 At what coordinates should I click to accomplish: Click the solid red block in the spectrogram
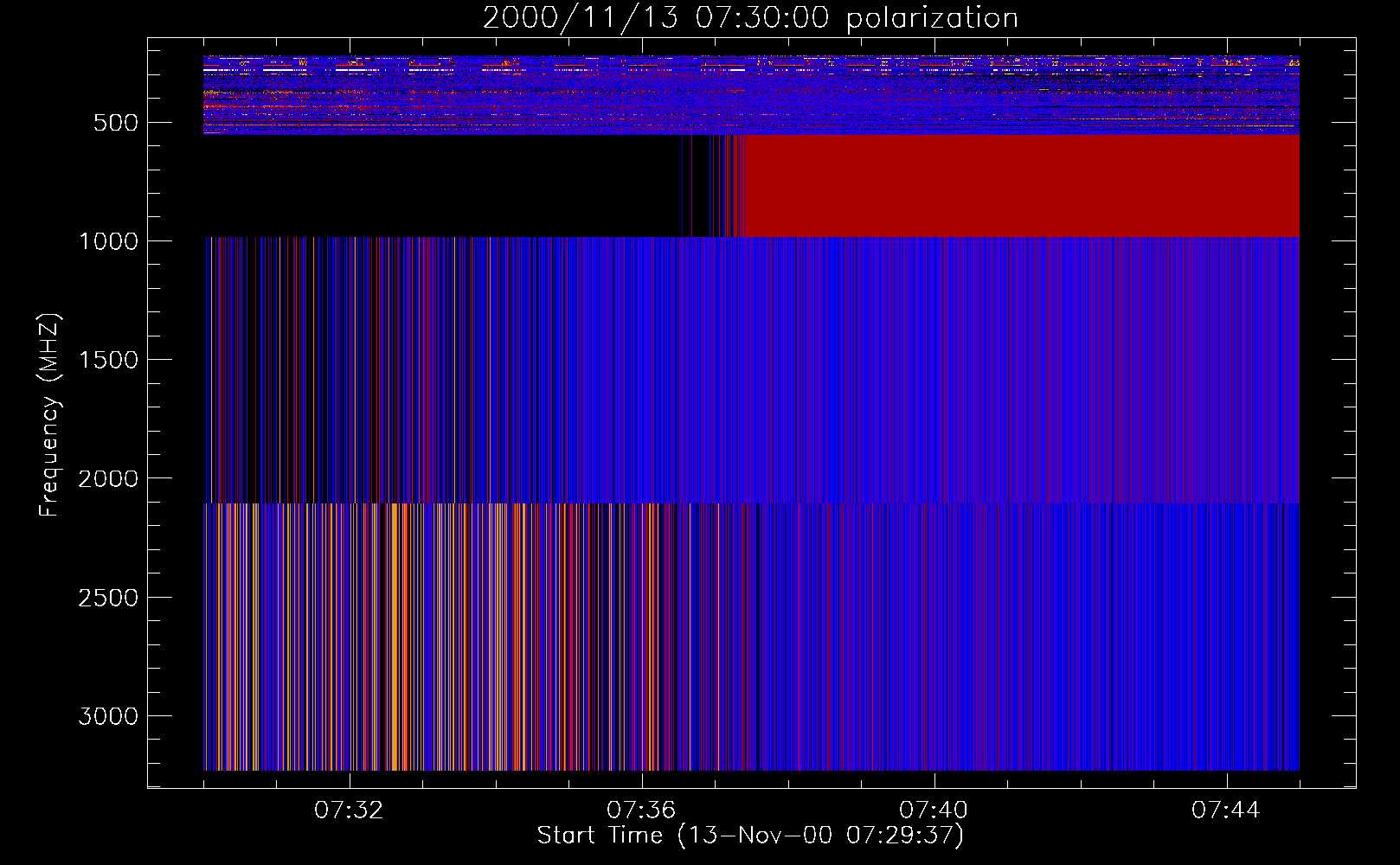point(1020,185)
